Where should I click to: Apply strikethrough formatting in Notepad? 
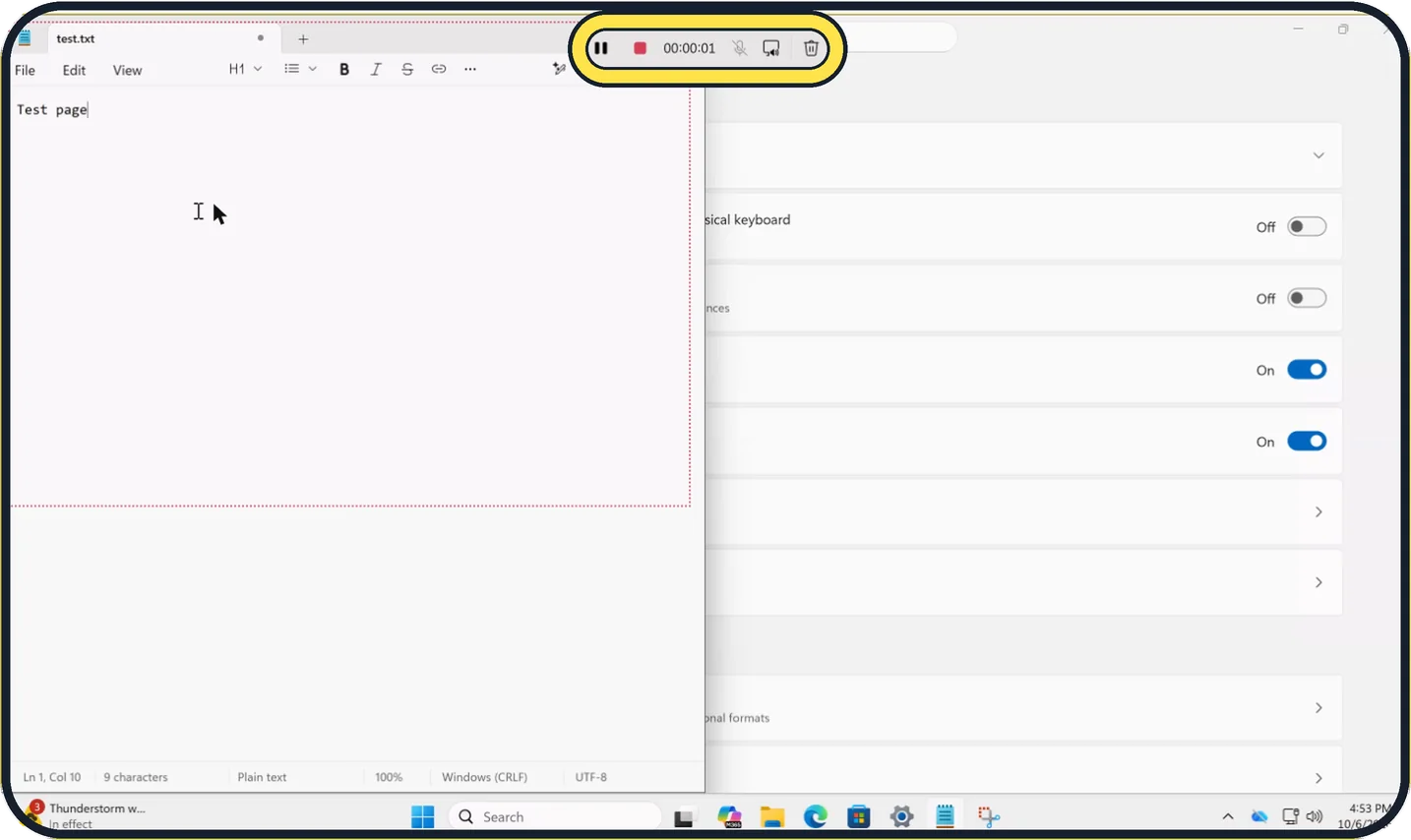point(407,69)
